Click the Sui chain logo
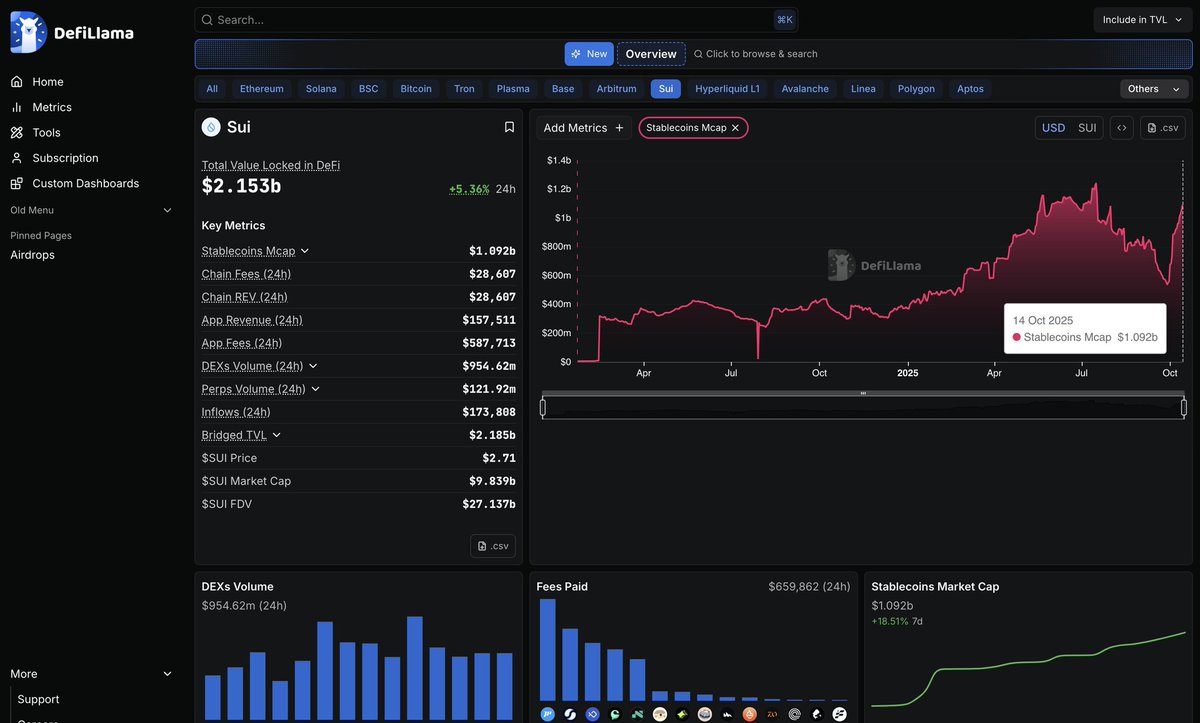The image size is (1200, 723). pyautogui.click(x=211, y=127)
